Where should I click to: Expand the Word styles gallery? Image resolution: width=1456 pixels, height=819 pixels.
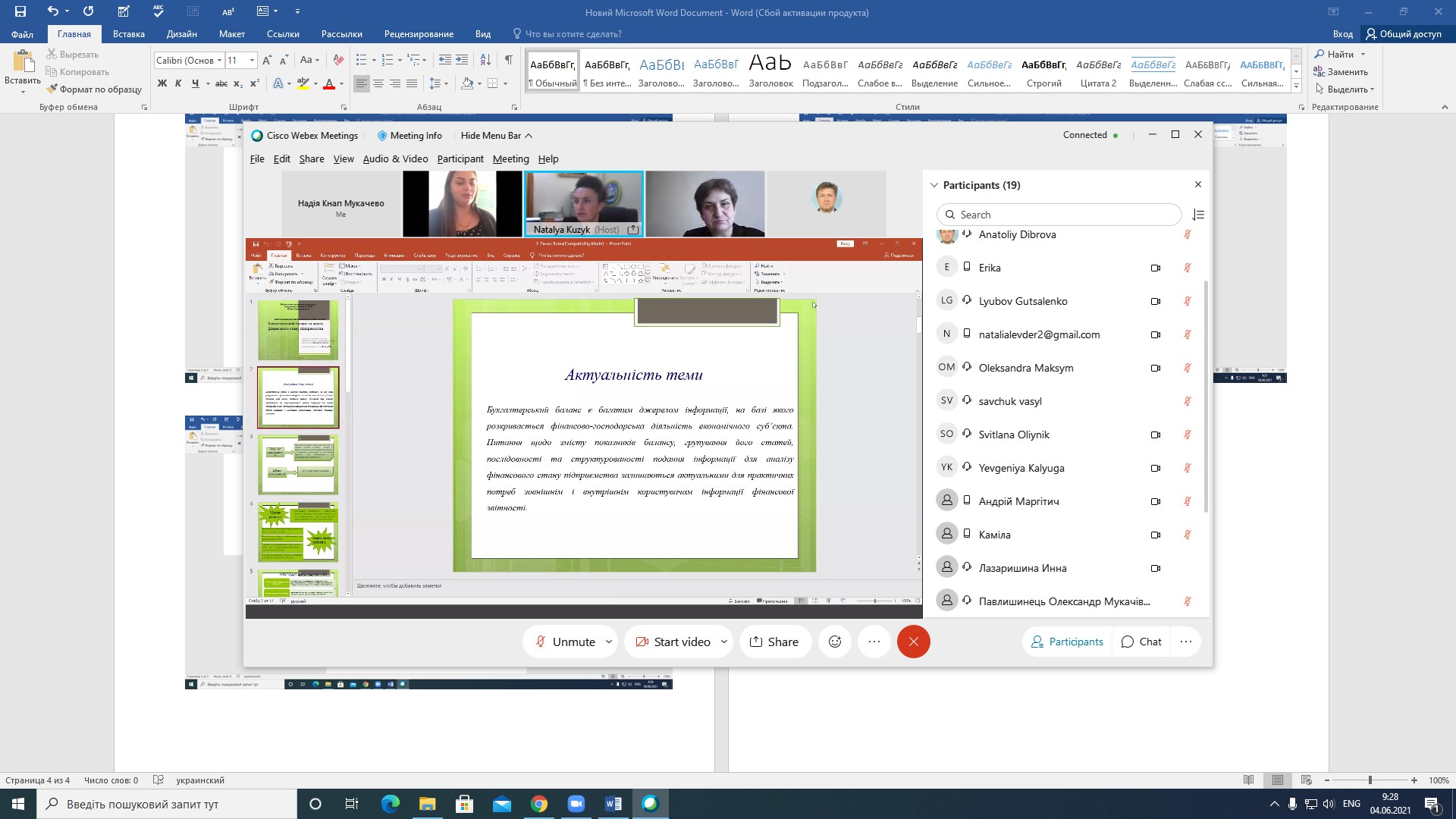(1296, 86)
